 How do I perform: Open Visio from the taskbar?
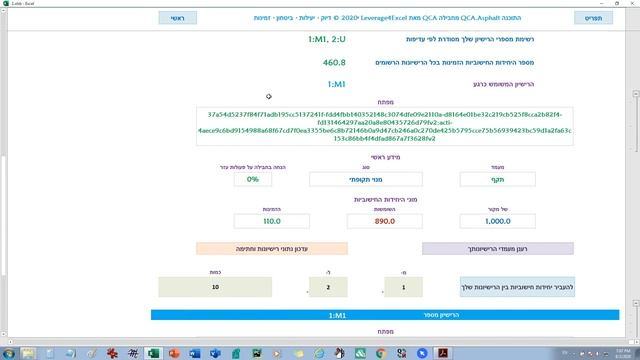[x=216, y=353]
